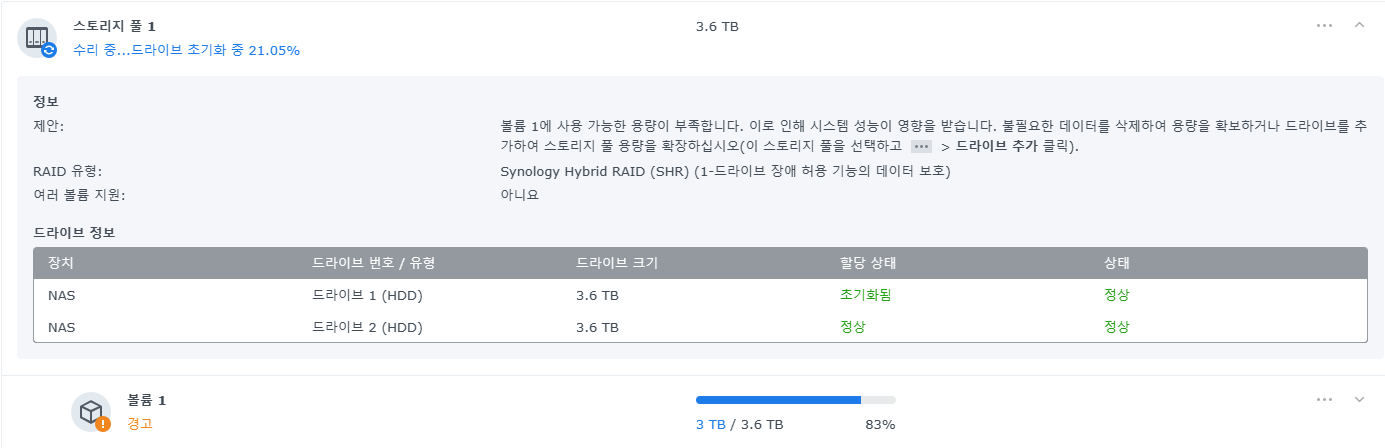1385x448 pixels.
Task: Open the more options menu for 볼륨 1
Action: pyautogui.click(x=1324, y=399)
